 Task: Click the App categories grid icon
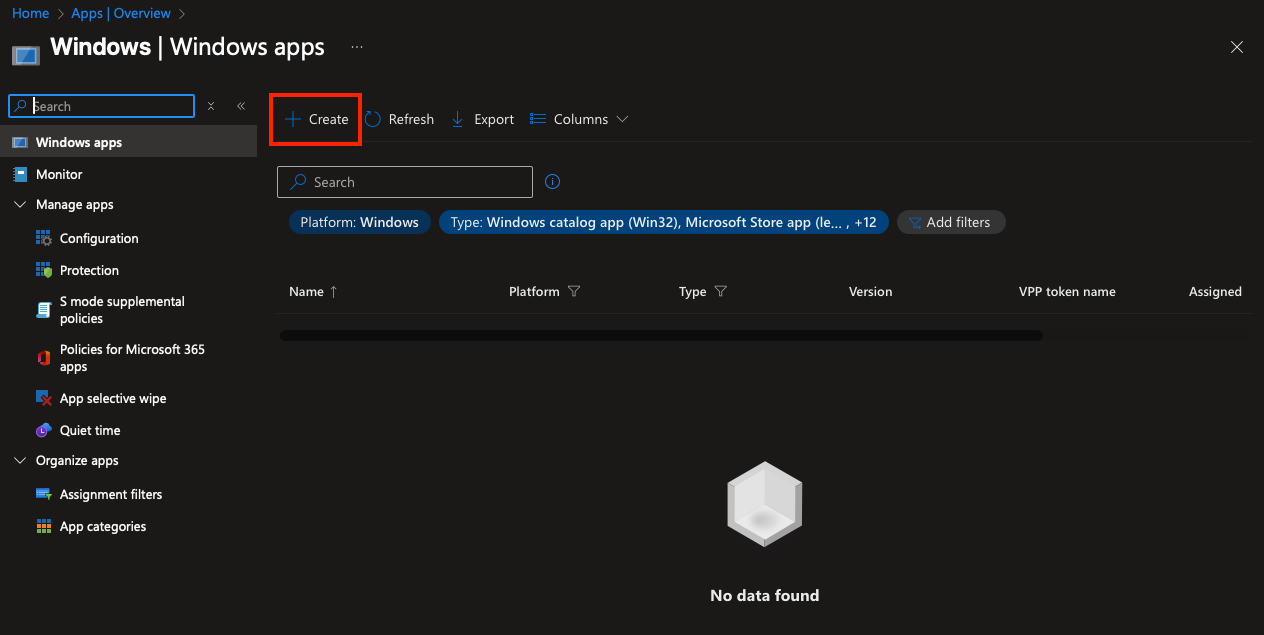click(x=44, y=526)
